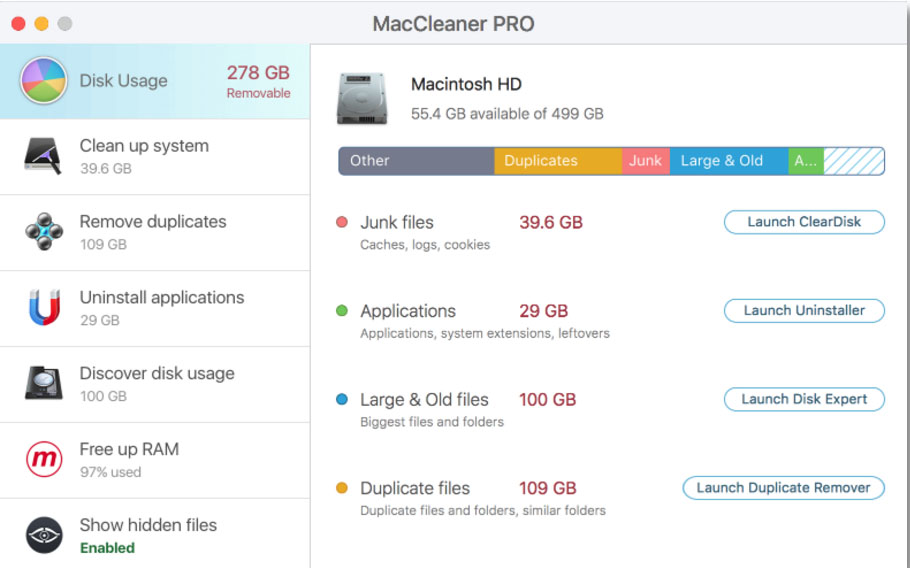The height and width of the screenshot is (568, 910).
Task: Launch ClearDisk for junk files
Action: pos(804,222)
